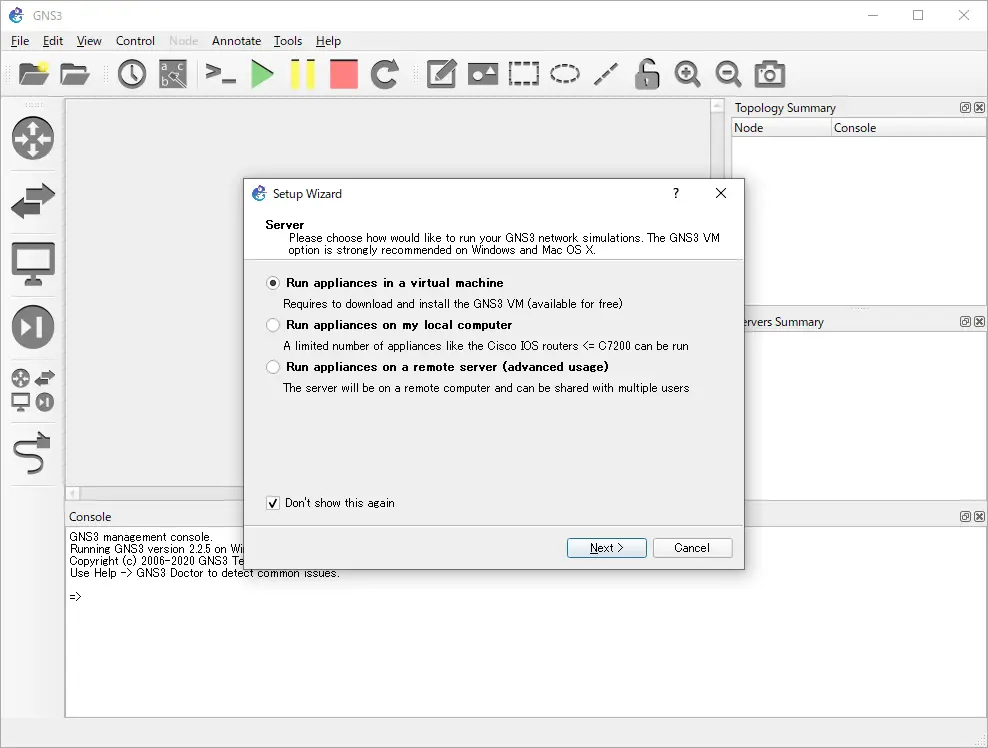Select the Add a note tool
The image size is (988, 748).
tap(442, 74)
